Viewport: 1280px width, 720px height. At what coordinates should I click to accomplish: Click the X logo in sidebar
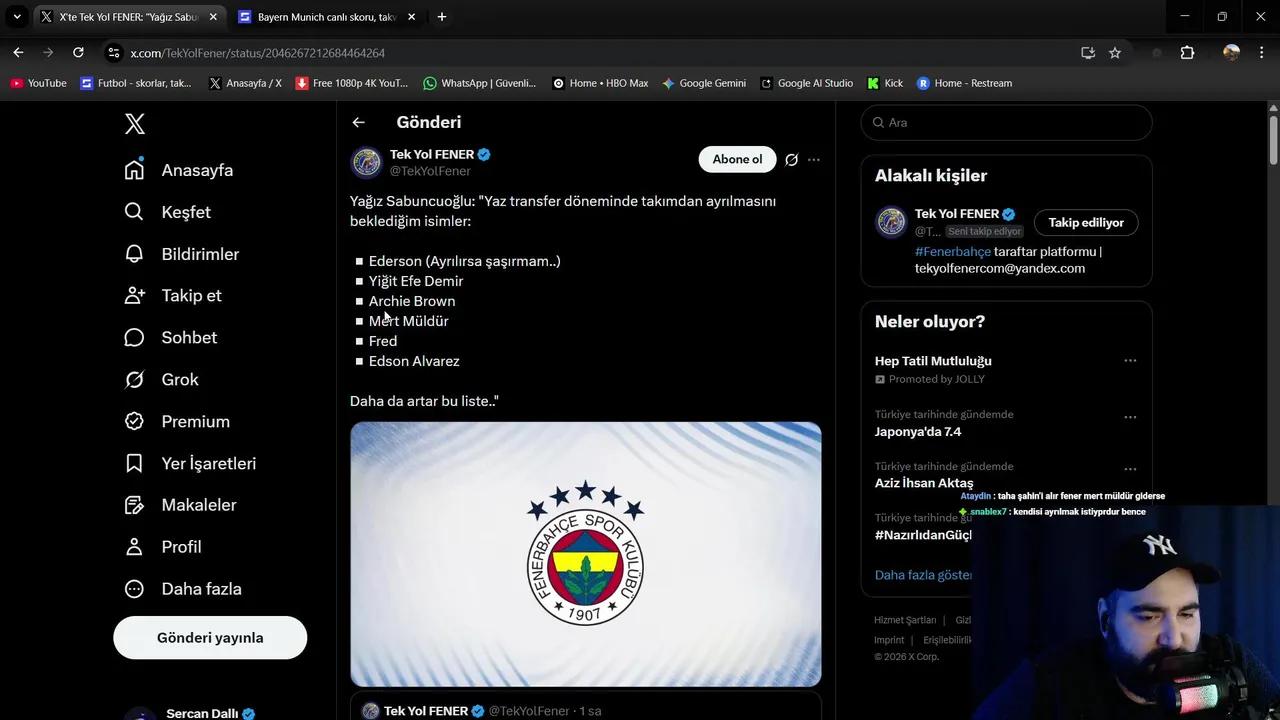click(135, 124)
